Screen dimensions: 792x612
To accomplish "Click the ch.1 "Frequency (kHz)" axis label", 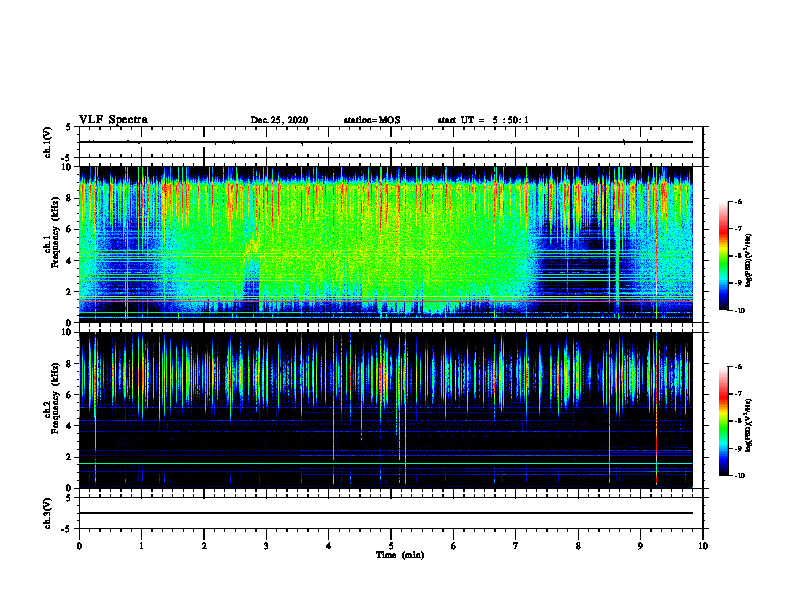I will point(56,233).
